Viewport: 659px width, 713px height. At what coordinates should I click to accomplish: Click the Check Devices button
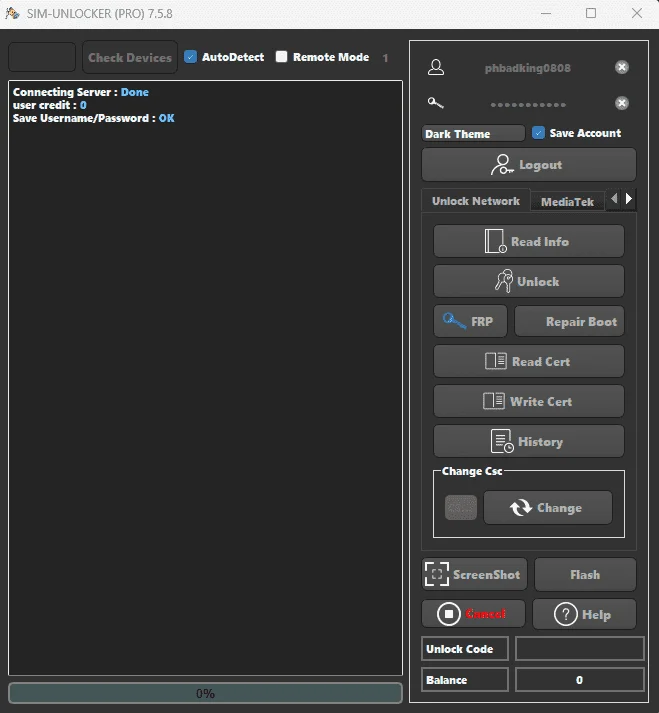click(x=130, y=57)
